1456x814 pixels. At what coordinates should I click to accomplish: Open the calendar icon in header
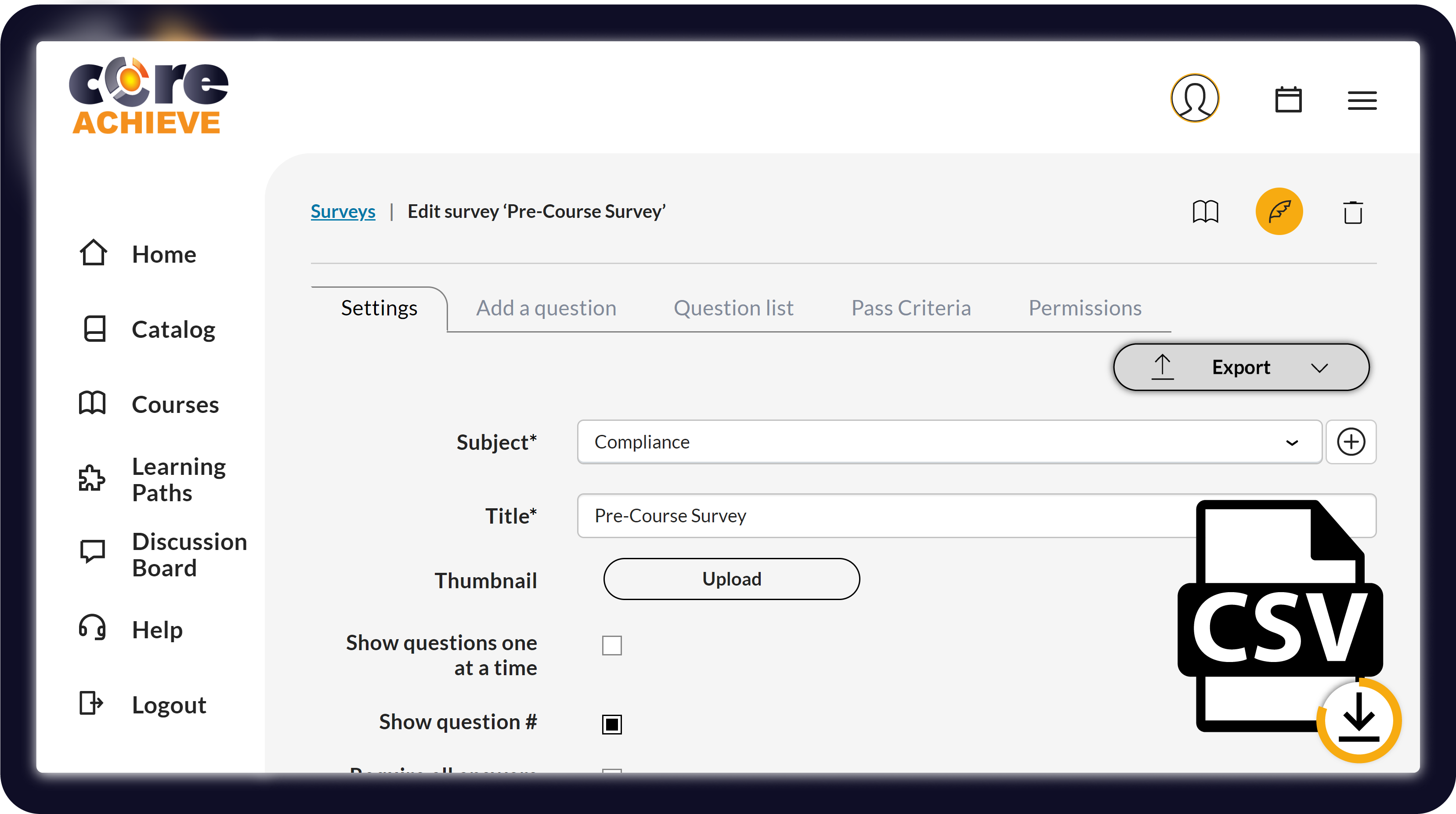[x=1288, y=99]
